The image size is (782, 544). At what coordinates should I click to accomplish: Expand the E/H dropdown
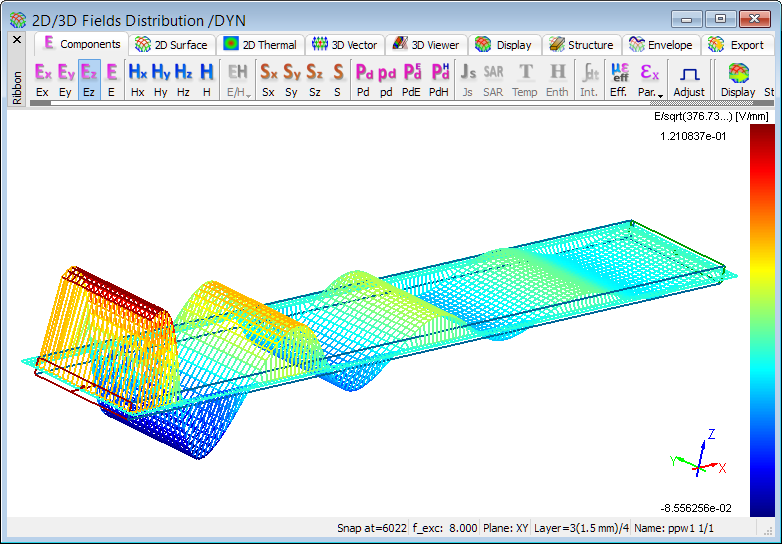point(238,80)
